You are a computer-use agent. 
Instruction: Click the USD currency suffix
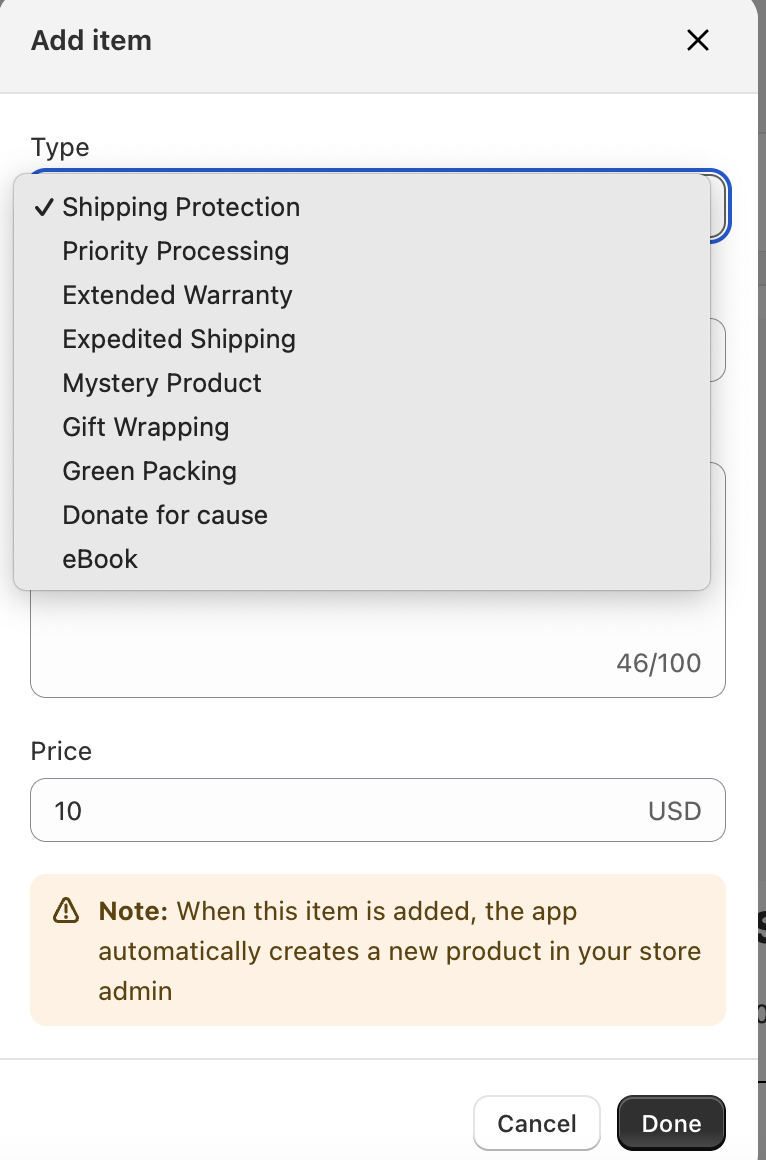coord(674,810)
